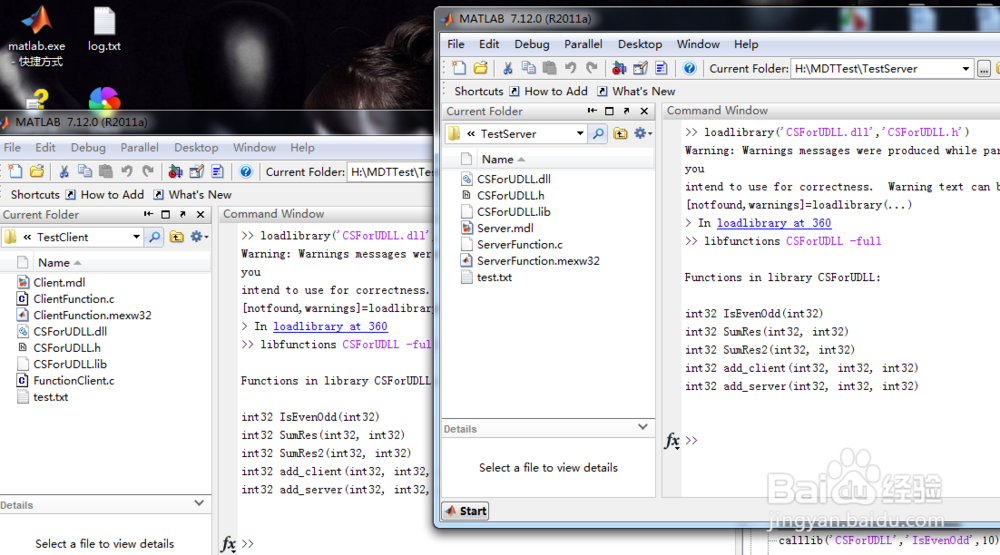Screen dimensions: 1000x555
Task: Click Cut icon in TestServer MATLAB toolbar
Action: (x=508, y=68)
